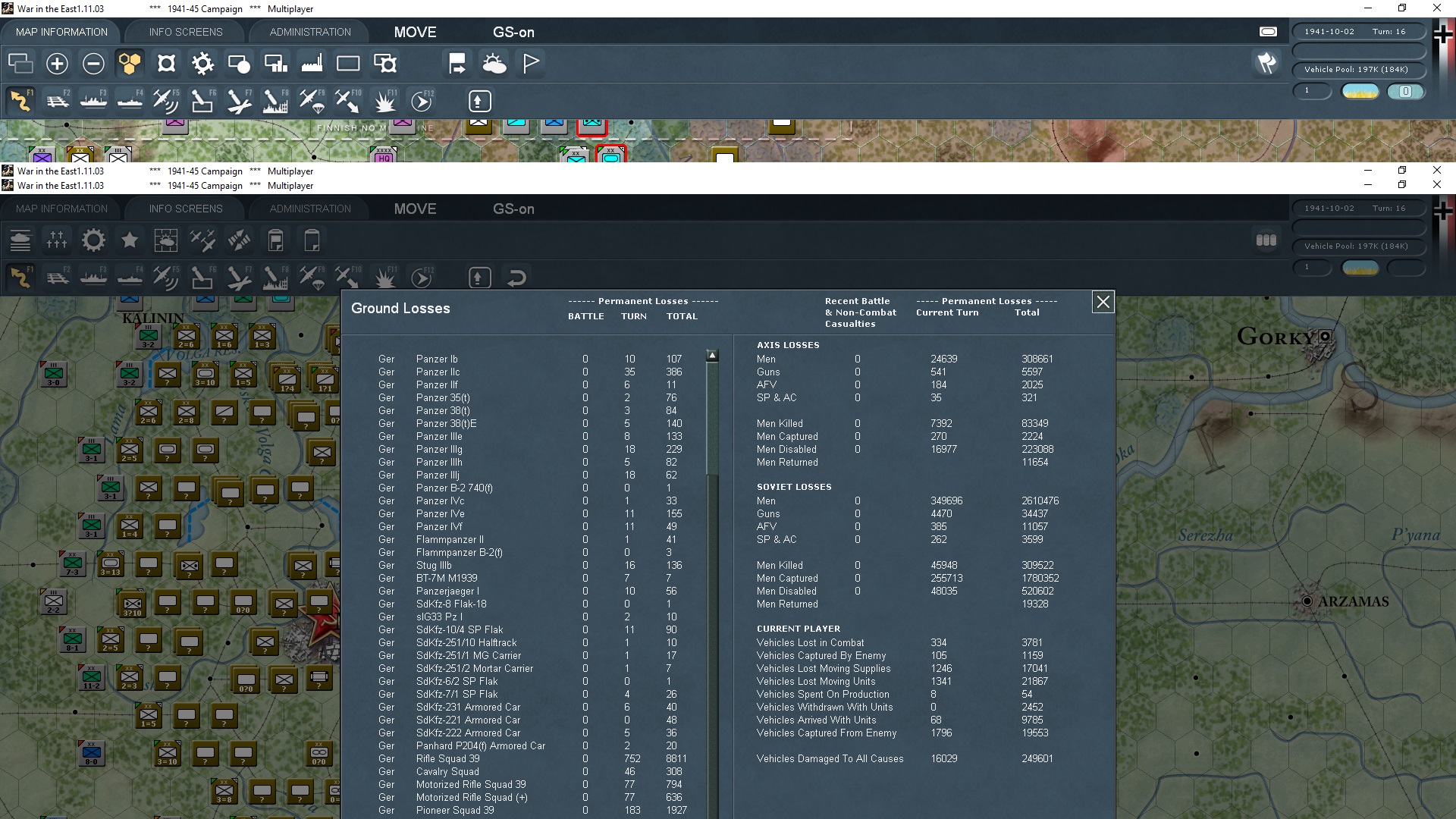Click the F12 end turn icon
The width and height of the screenshot is (1456, 819).
tap(422, 101)
